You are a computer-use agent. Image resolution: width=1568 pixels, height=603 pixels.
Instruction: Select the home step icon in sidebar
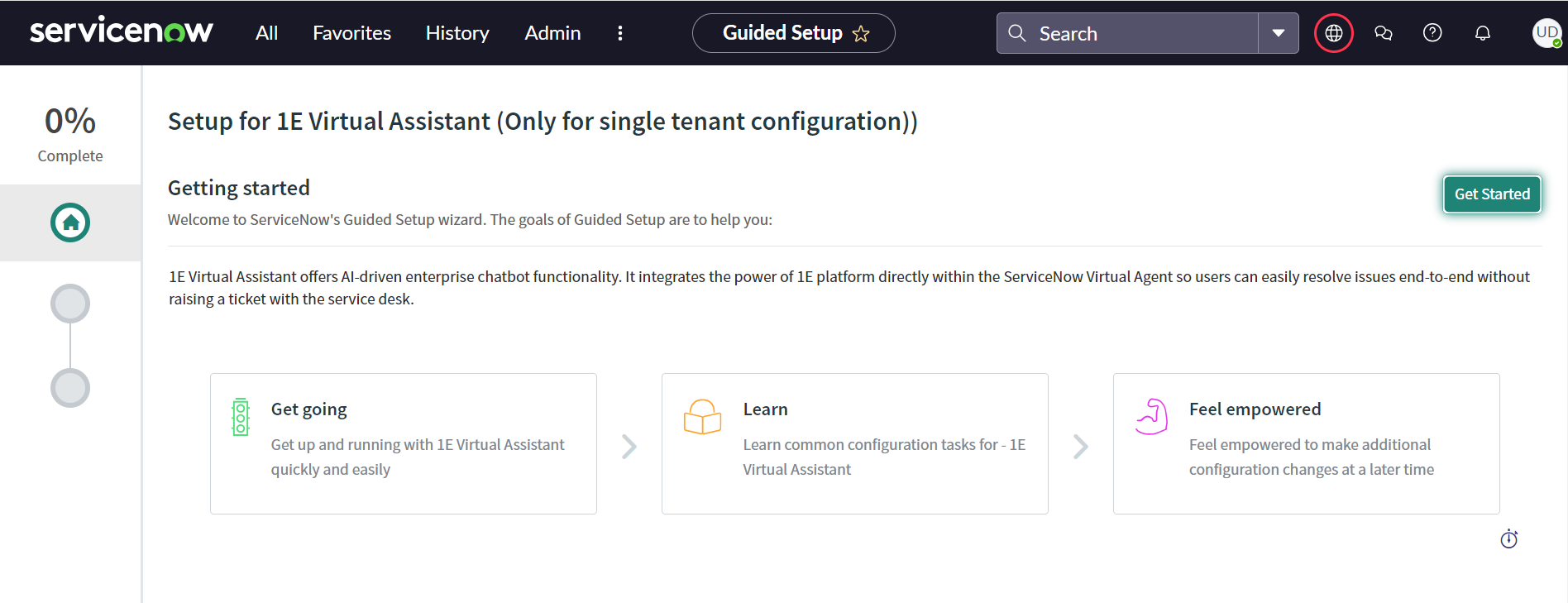70,223
